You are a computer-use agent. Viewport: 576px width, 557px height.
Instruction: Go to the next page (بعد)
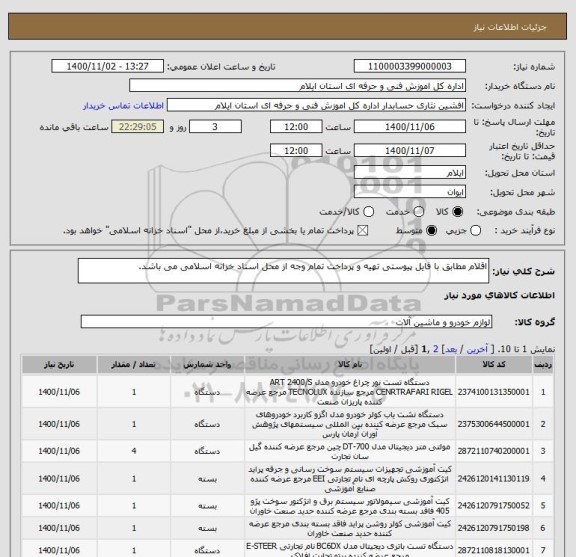click(x=451, y=349)
